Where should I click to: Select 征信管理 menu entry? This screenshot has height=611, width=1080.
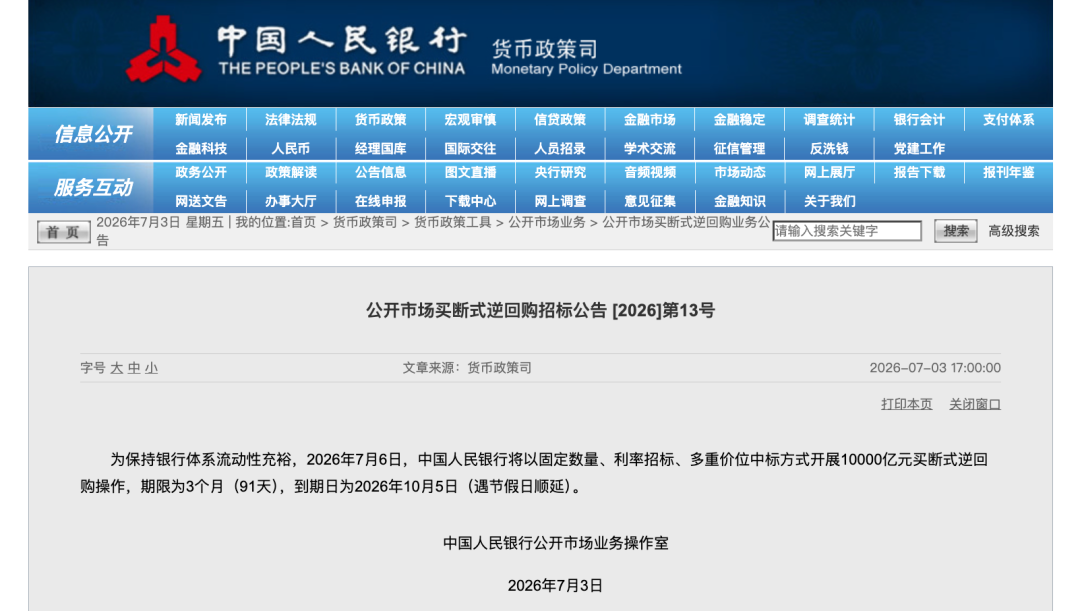pyautogui.click(x=739, y=148)
